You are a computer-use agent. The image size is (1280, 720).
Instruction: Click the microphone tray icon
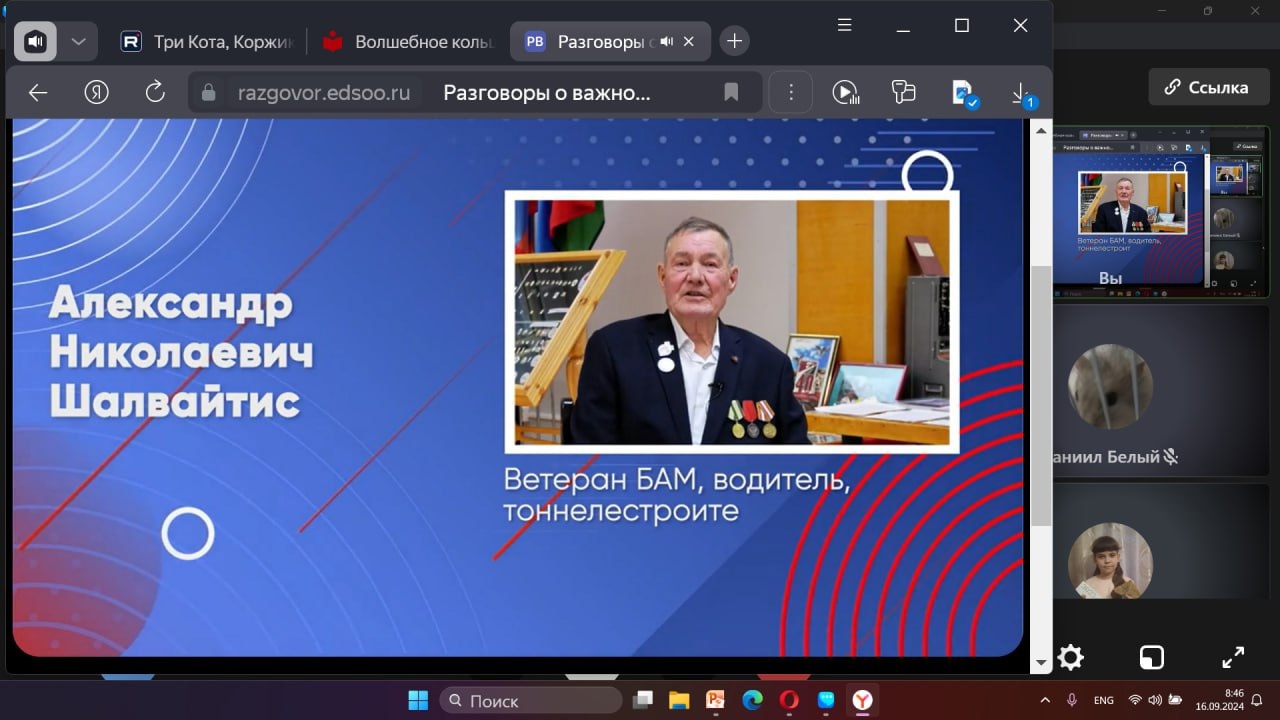tap(1072, 700)
